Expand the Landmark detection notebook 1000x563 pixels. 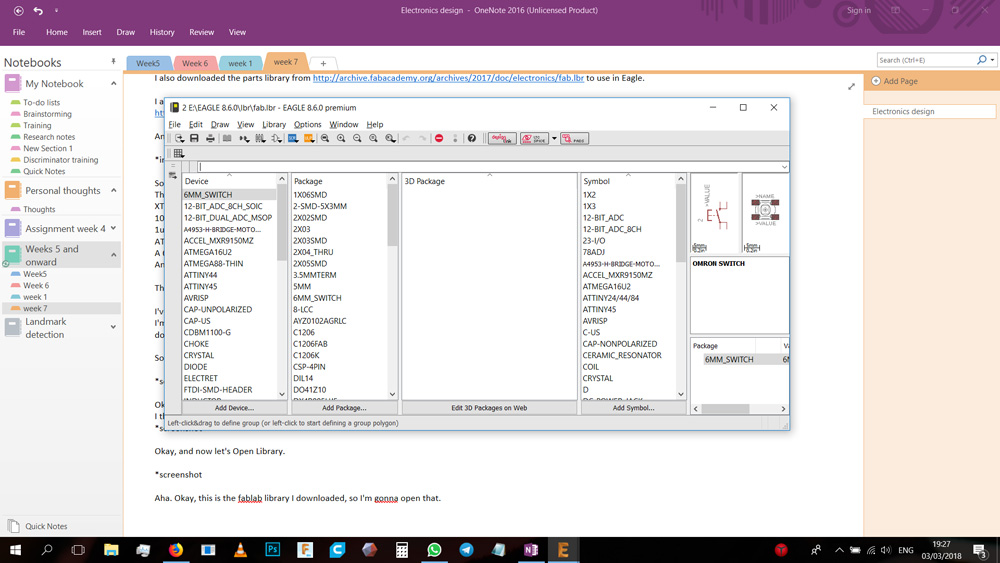pyautogui.click(x=114, y=327)
